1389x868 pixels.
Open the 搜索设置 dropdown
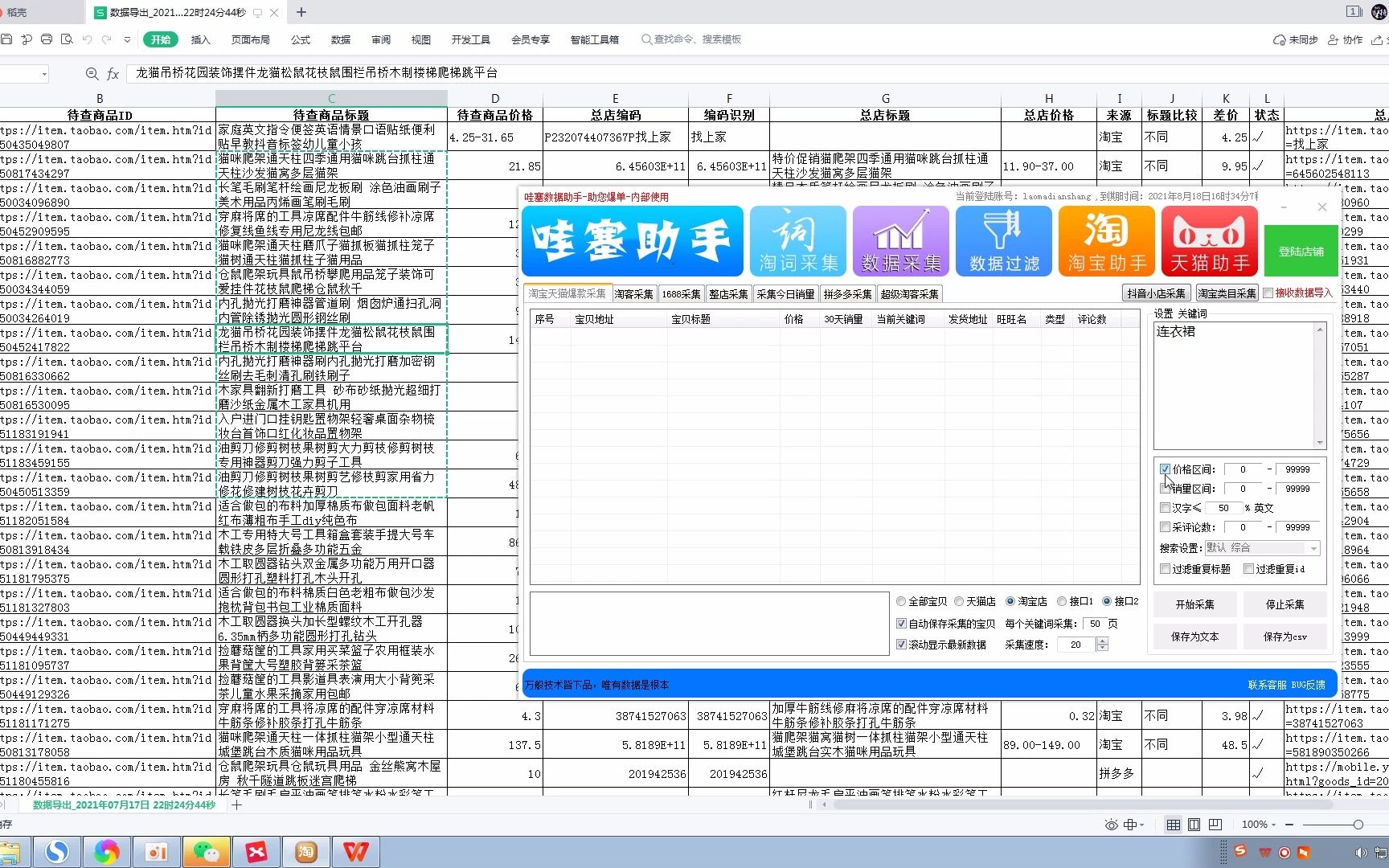[x=1262, y=548]
